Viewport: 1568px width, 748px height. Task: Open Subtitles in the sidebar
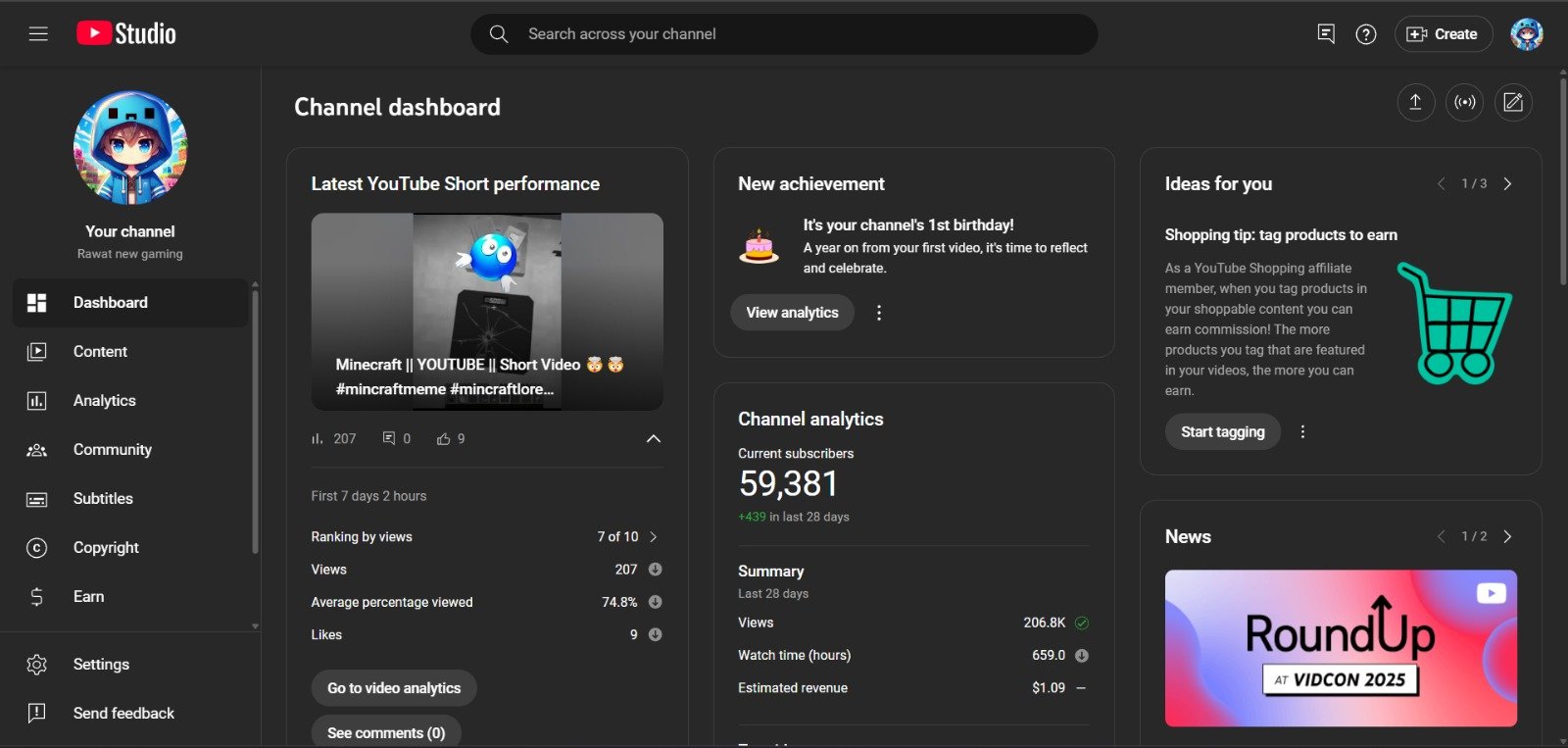coord(130,499)
